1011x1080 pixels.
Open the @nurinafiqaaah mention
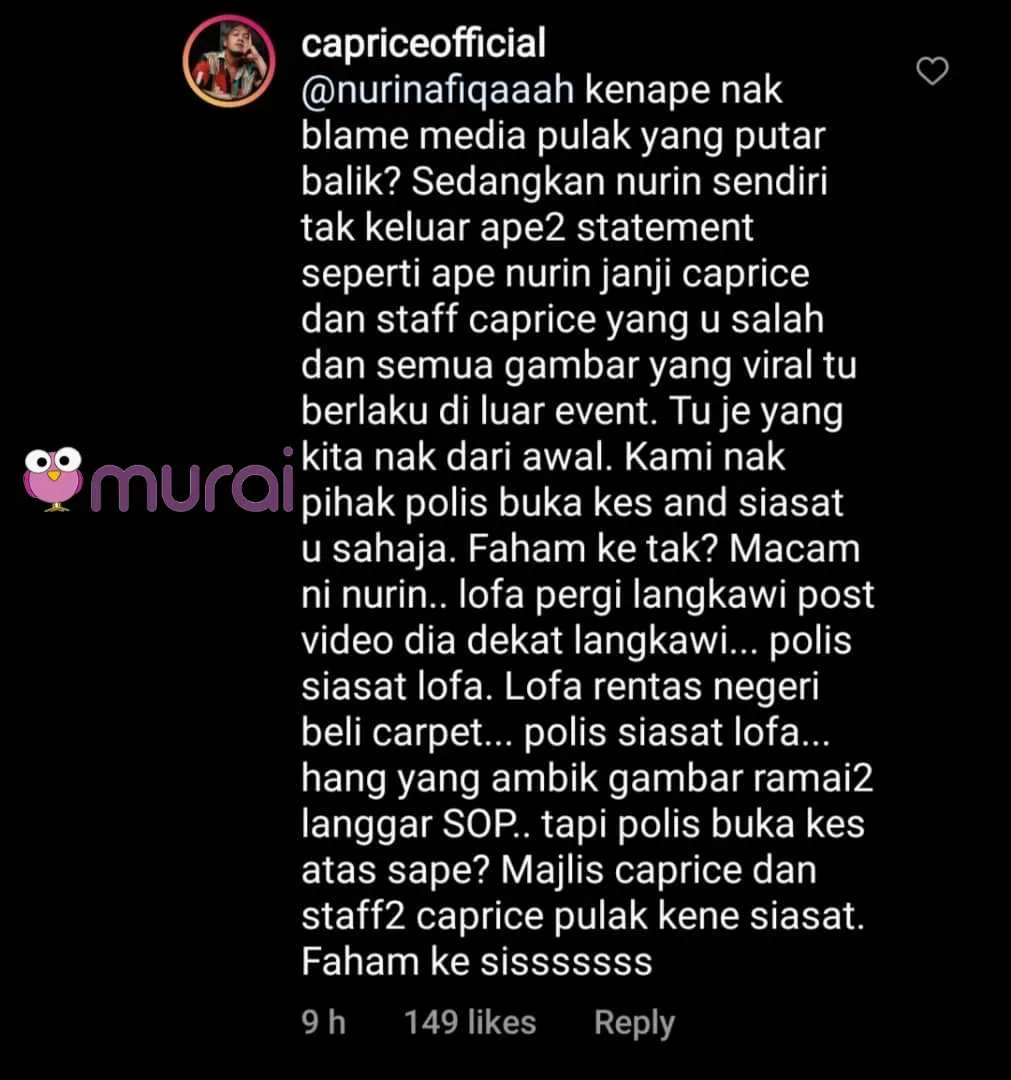tap(437, 90)
